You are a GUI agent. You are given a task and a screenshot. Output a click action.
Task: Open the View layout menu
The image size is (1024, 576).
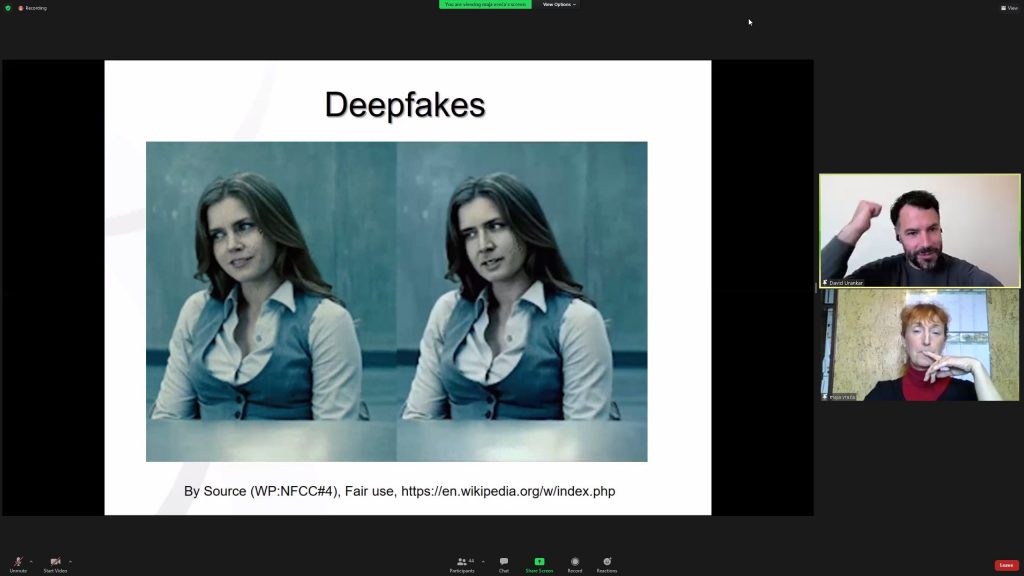coord(1009,8)
